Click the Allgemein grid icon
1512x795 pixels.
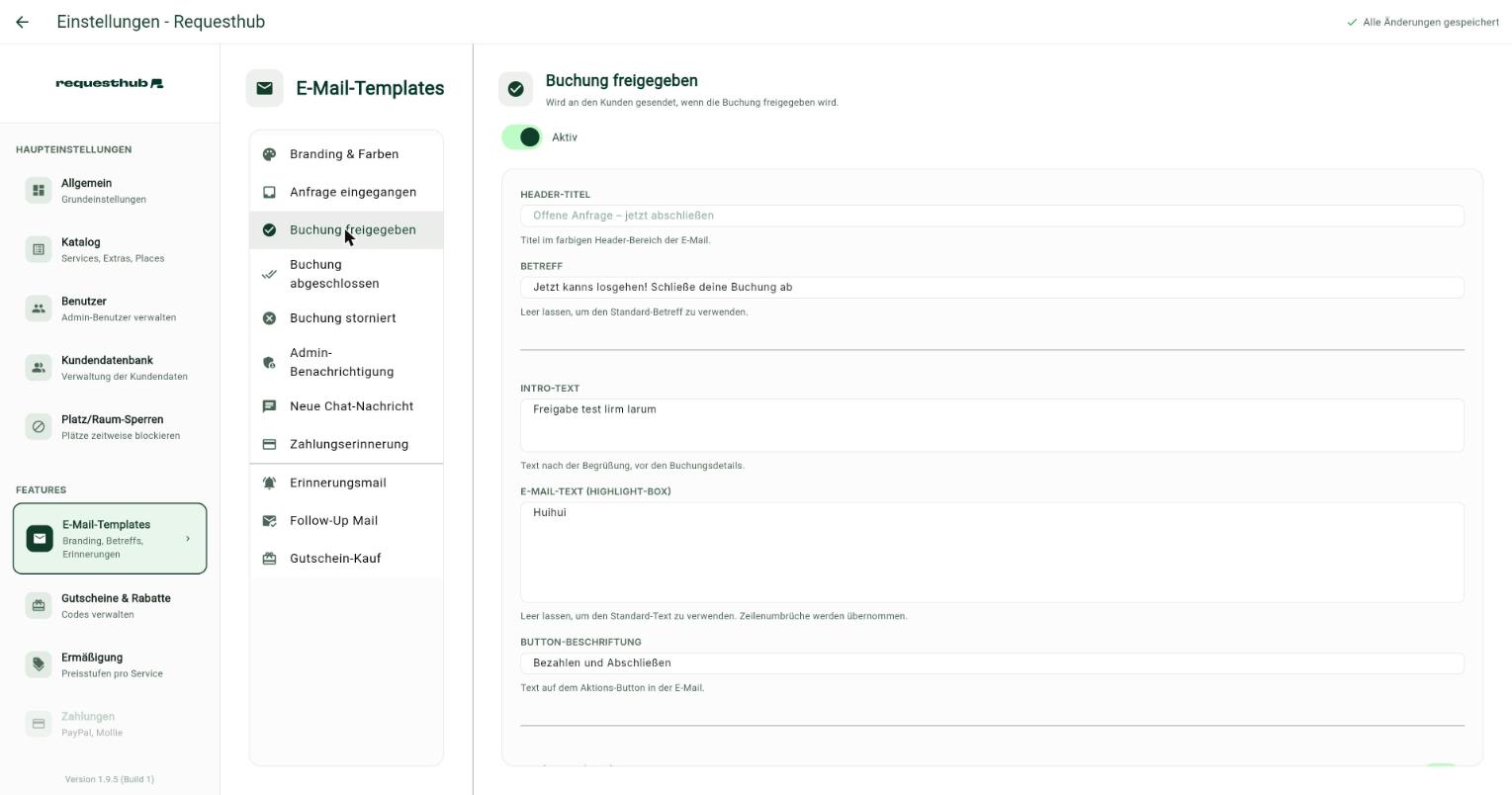[39, 190]
